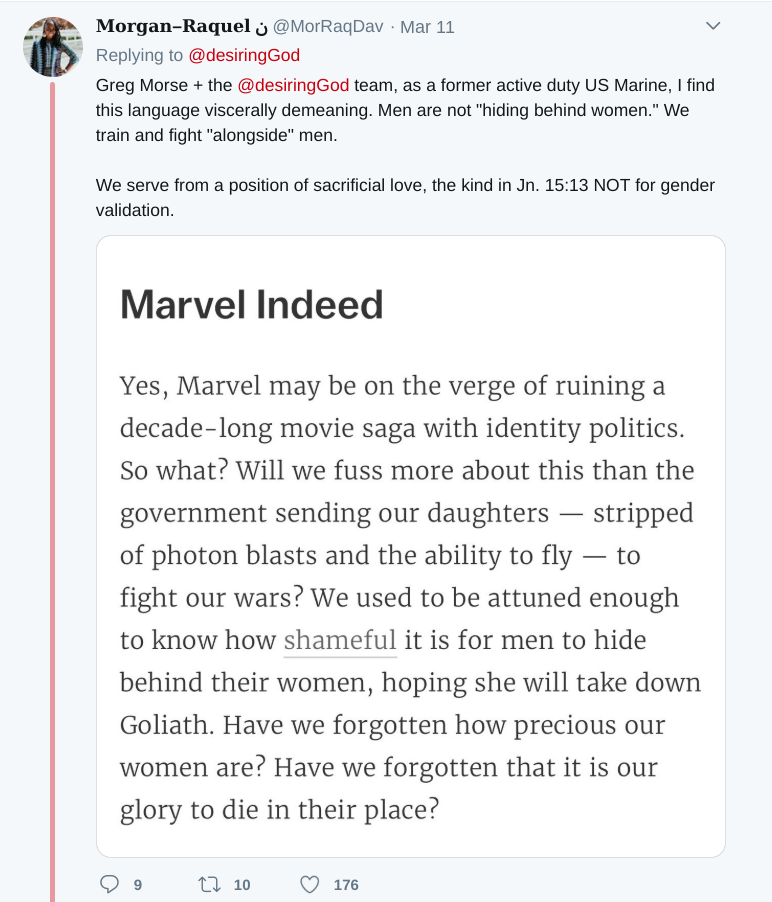The image size is (772, 902).
Task: Click the retweet count number 10
Action: coord(242,884)
